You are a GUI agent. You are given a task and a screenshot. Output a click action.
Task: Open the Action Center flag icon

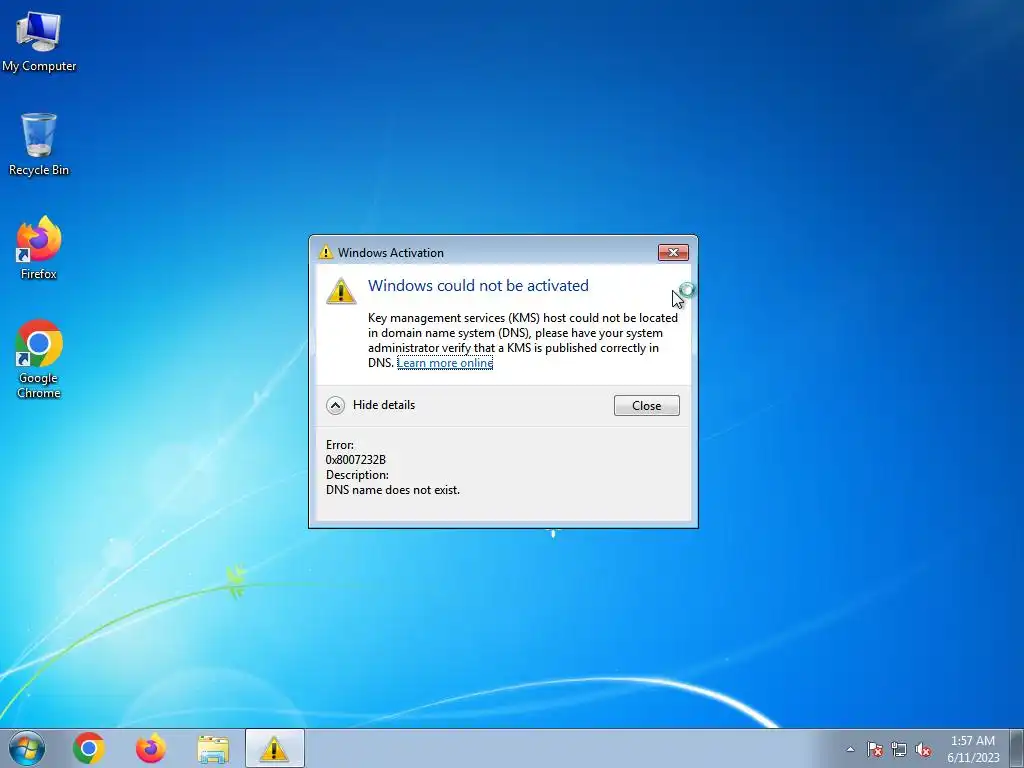point(875,749)
